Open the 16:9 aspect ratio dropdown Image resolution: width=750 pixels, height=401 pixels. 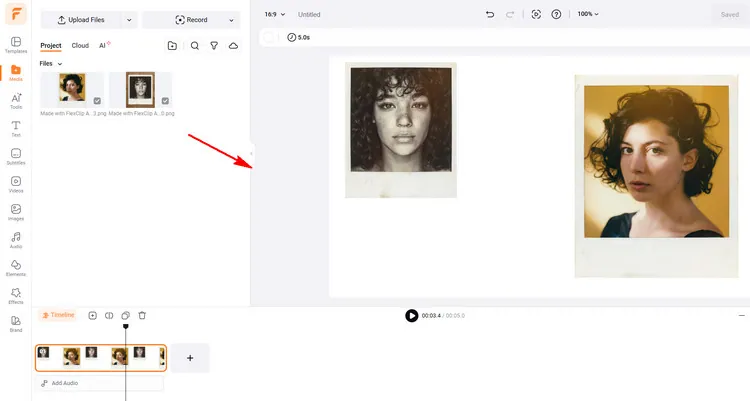click(x=274, y=15)
